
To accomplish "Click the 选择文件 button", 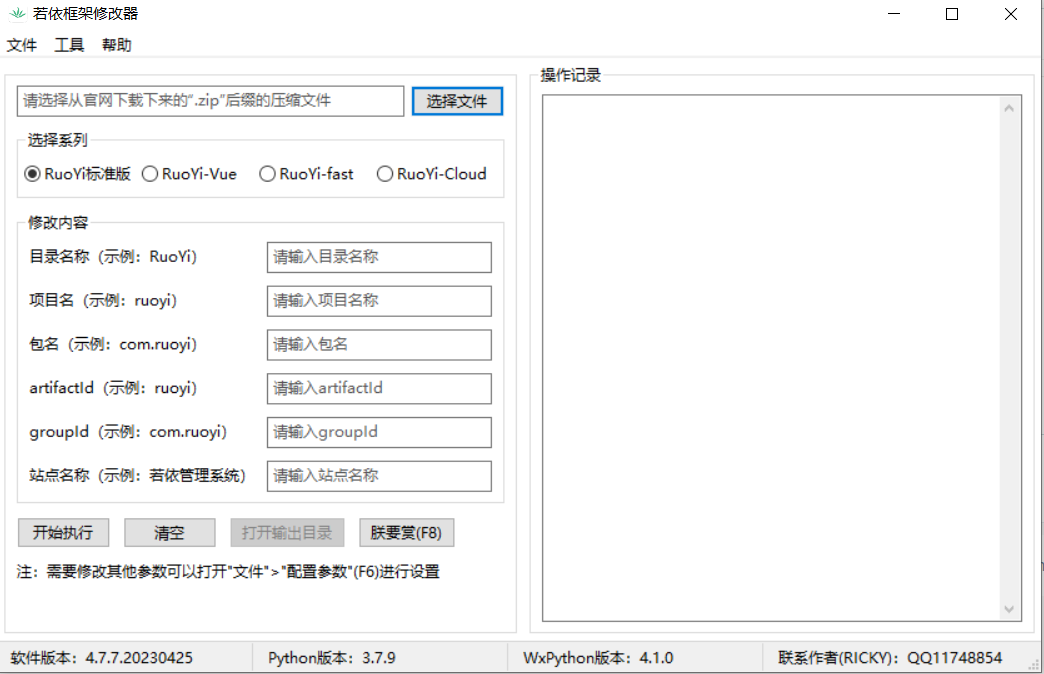I will coord(457,101).
